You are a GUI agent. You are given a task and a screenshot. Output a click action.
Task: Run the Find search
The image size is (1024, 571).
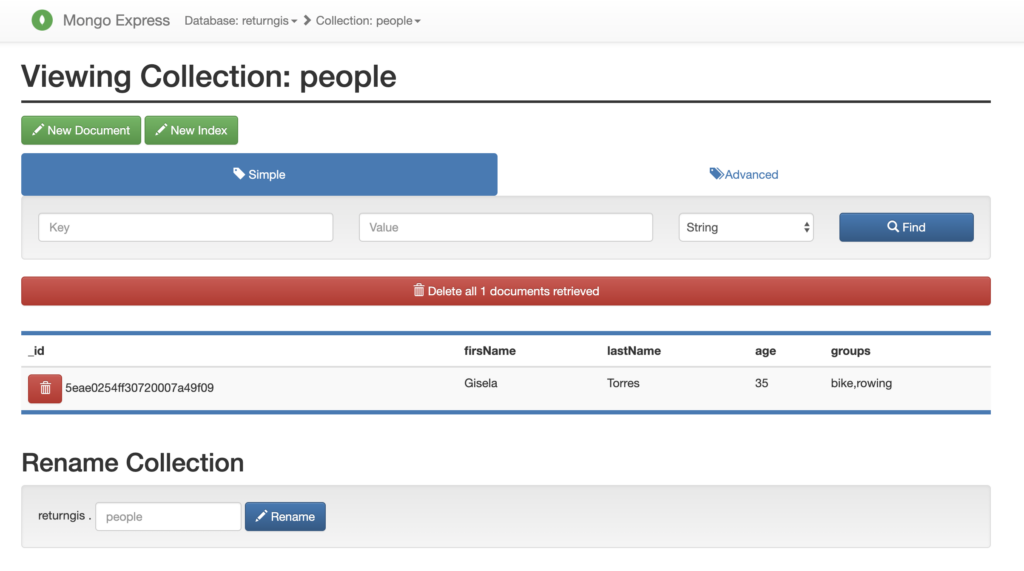pos(906,227)
